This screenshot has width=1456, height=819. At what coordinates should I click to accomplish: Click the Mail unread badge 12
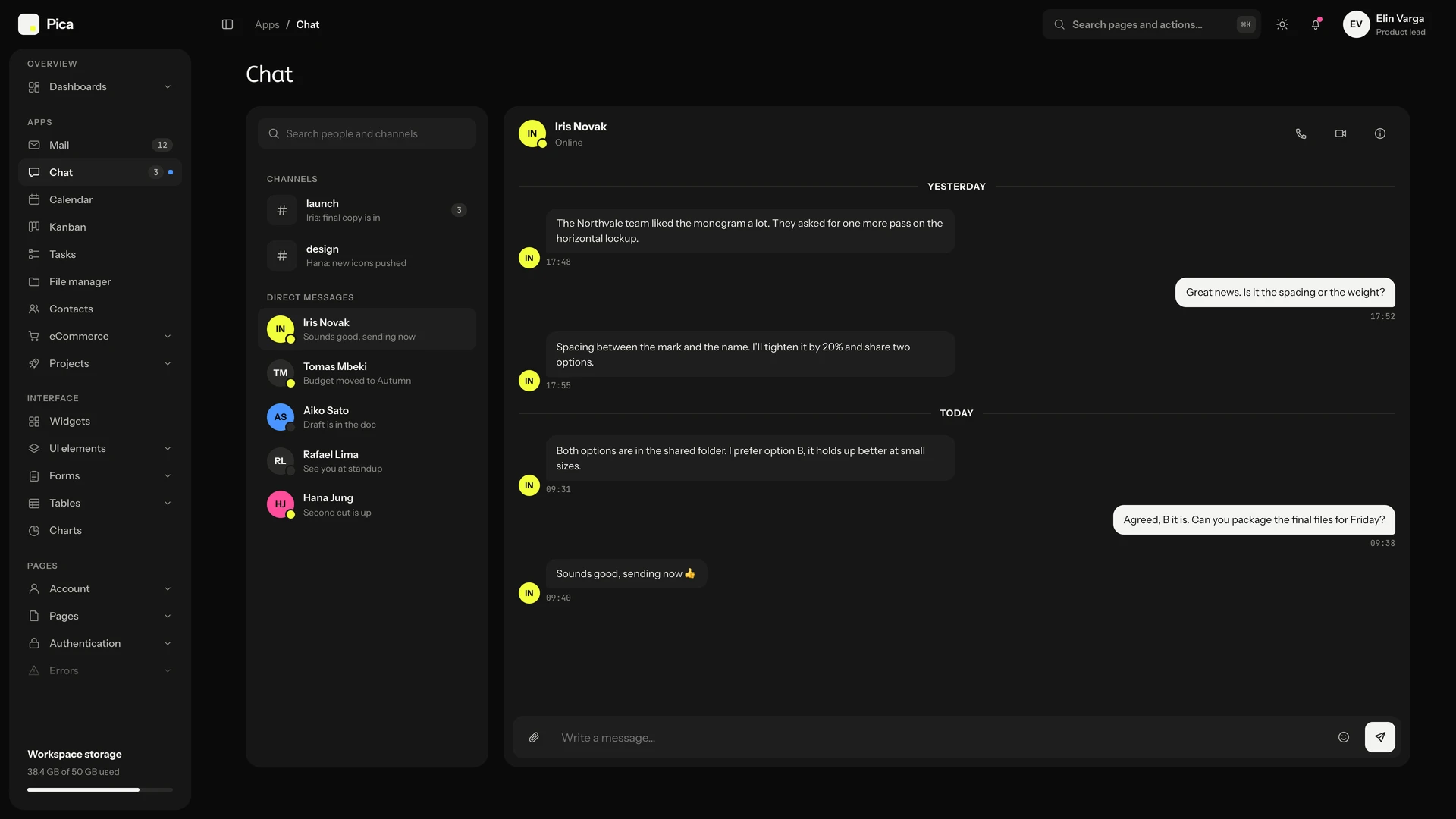pos(162,145)
